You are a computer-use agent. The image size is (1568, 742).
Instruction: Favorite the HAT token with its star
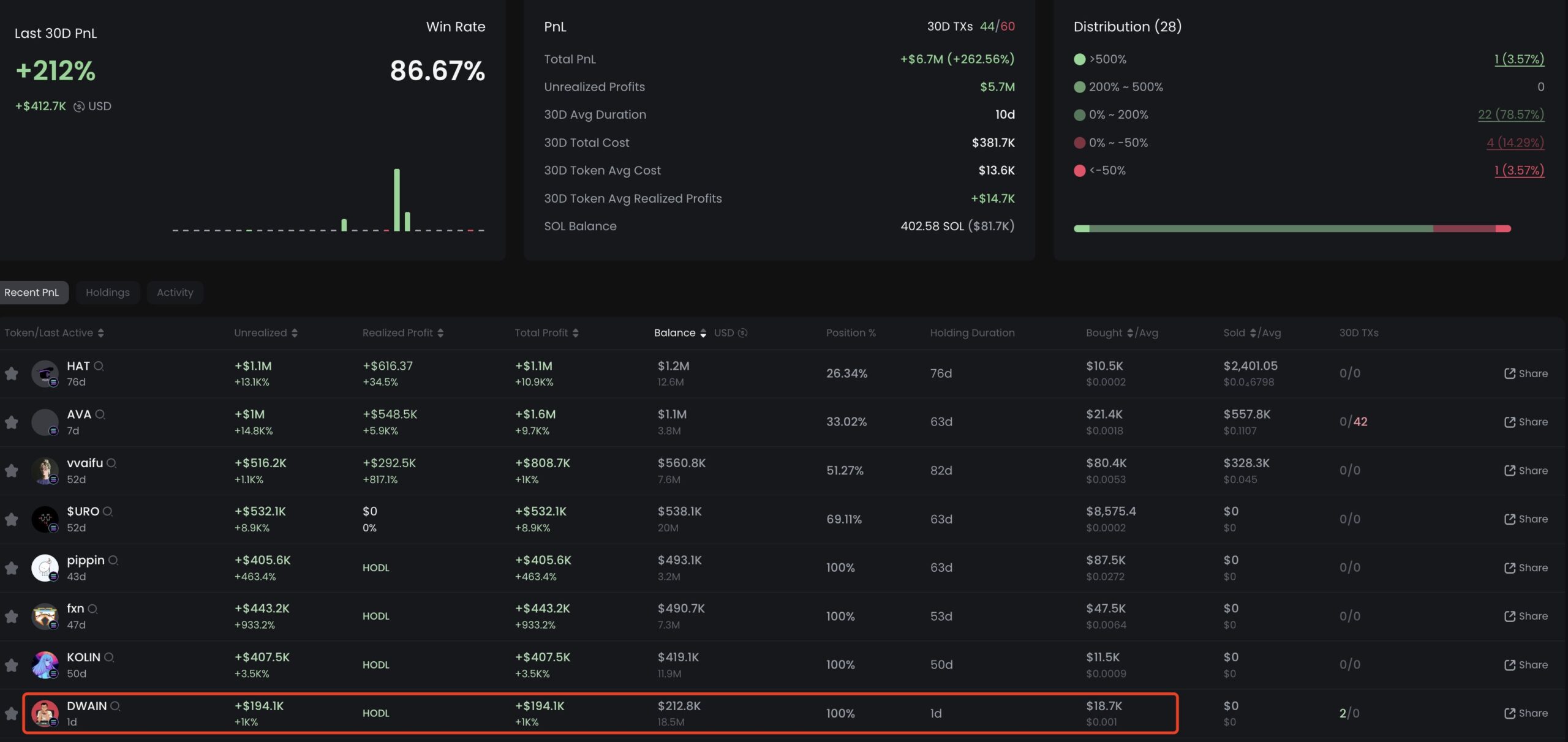(x=12, y=373)
